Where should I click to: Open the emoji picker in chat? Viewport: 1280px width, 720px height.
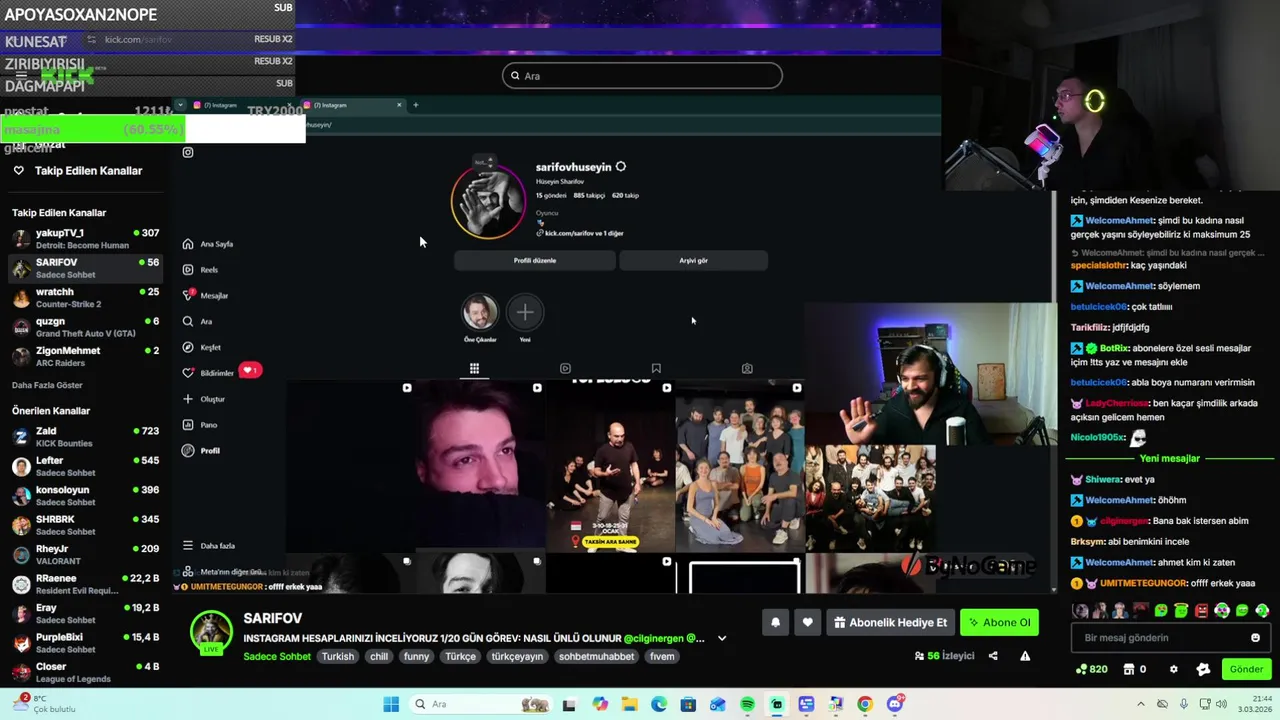click(x=1256, y=638)
